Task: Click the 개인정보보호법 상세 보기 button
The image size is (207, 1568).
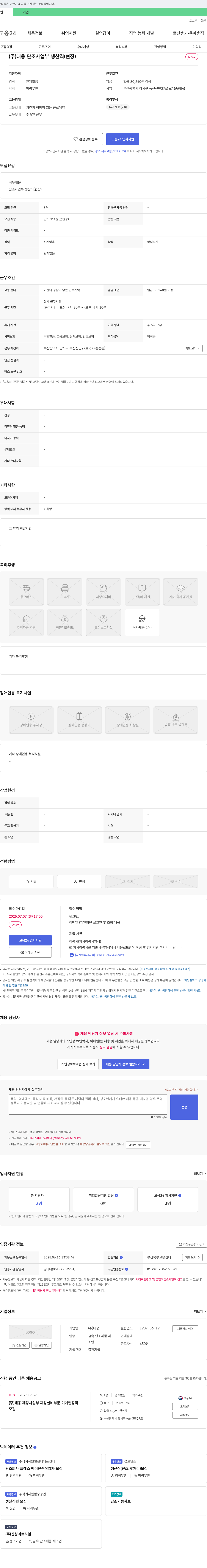Action: (x=78, y=1064)
